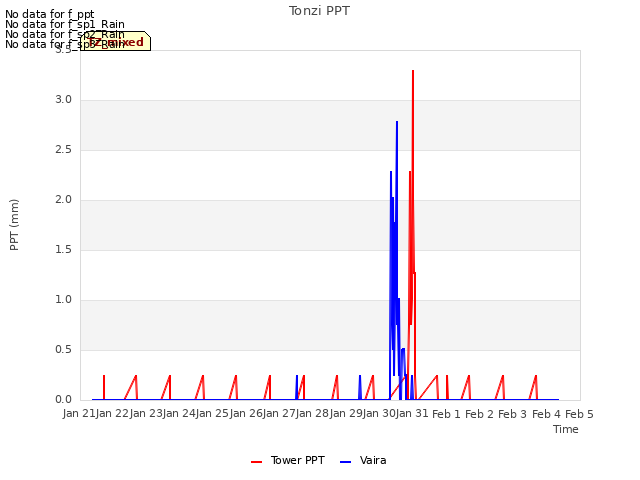This screenshot has width=640, height=480.
Task: Click the TZ_mixed annotation label
Action: coord(116,42)
